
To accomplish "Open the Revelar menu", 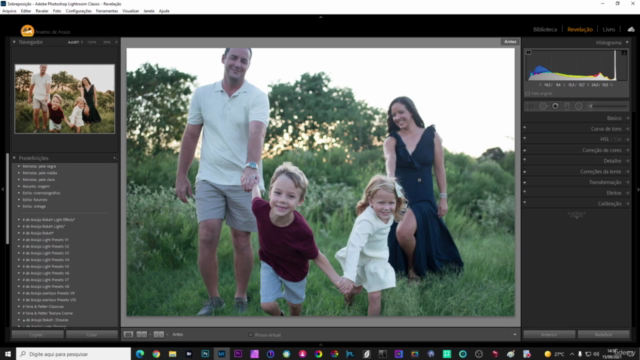I will pyautogui.click(x=42, y=11).
